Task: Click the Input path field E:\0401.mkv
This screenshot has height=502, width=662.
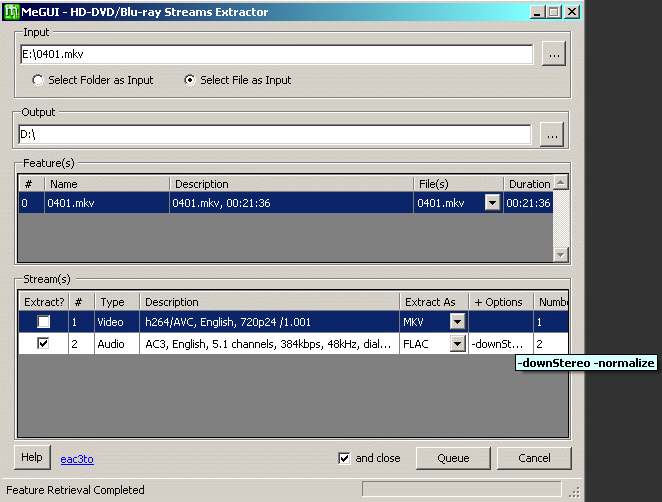Action: click(277, 54)
